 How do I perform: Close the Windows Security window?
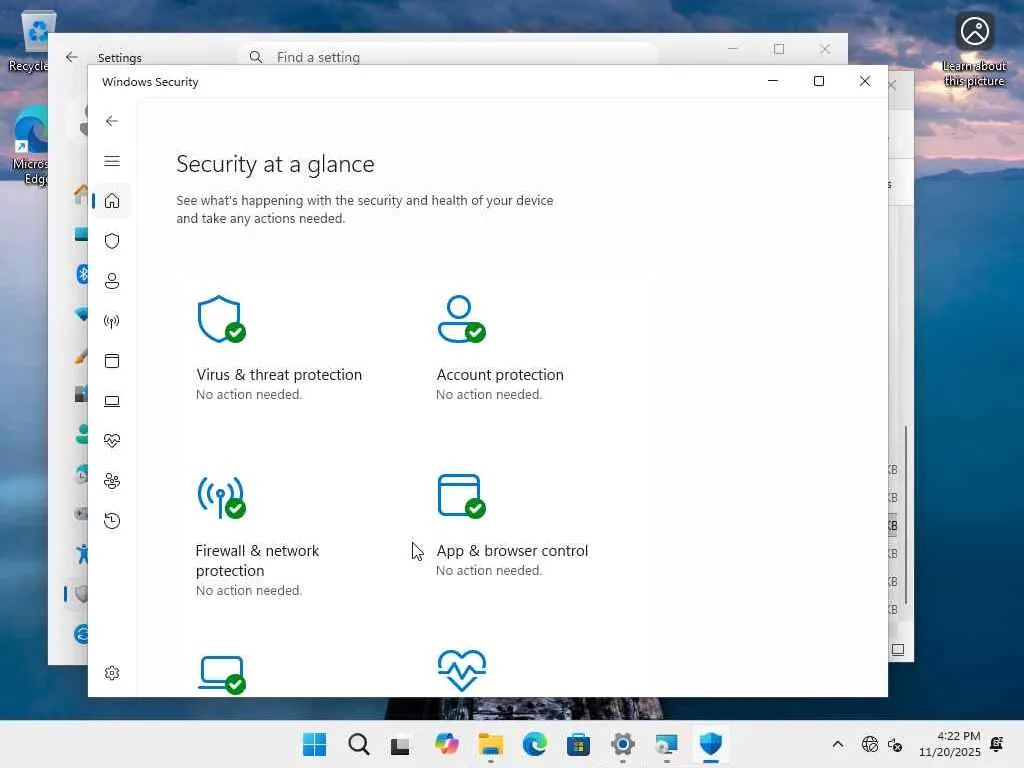865,81
